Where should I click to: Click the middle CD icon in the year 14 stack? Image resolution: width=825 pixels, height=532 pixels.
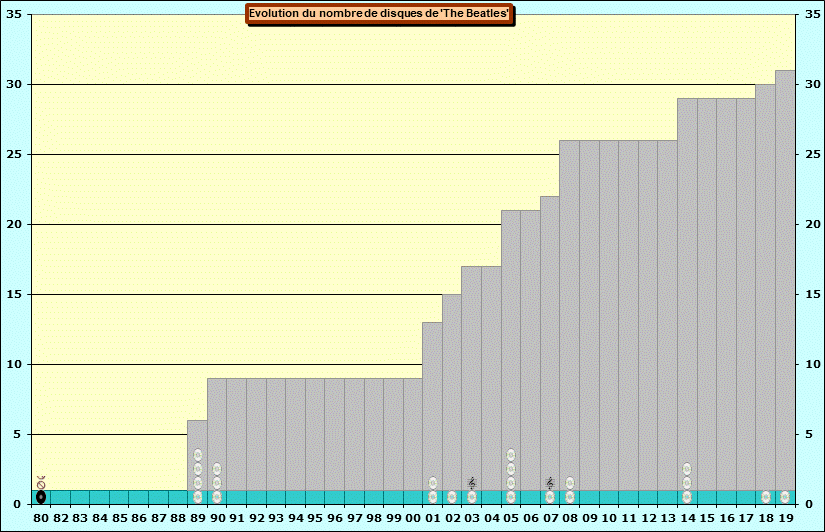tap(687, 483)
